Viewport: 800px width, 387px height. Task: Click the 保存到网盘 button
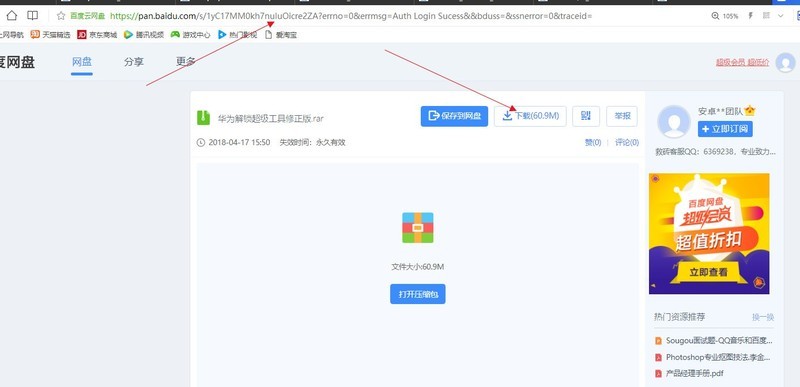pos(455,116)
